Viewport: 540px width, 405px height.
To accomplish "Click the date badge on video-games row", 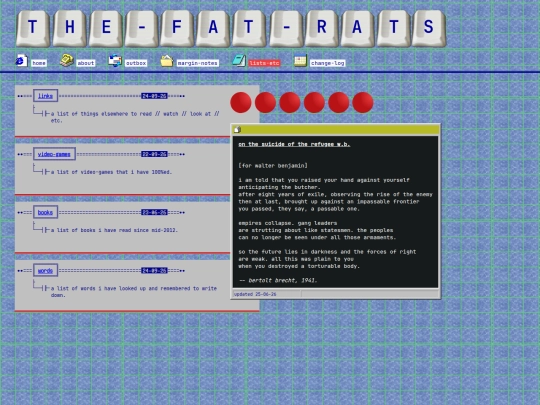I will pos(154,154).
